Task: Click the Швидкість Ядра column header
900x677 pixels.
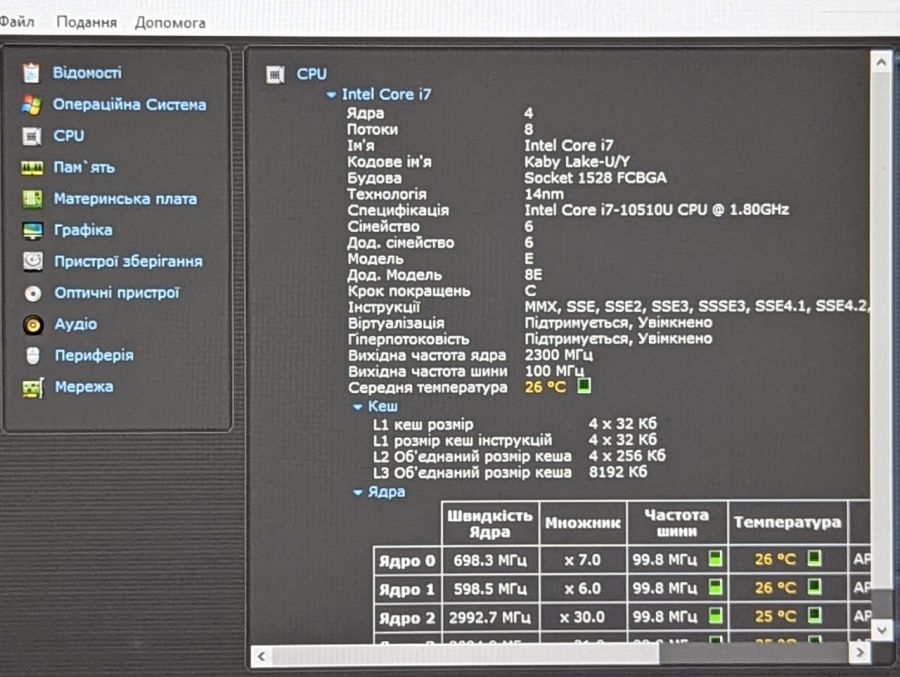Action: click(490, 524)
